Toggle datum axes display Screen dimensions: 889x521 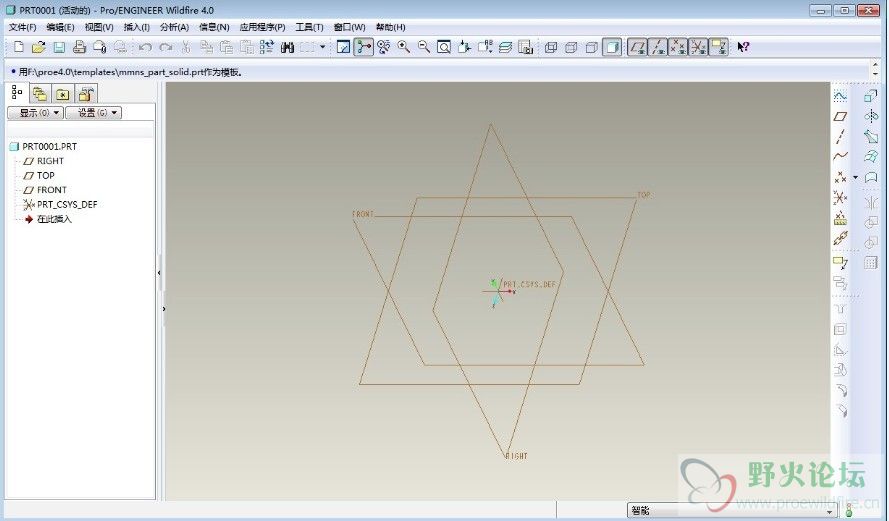(x=658, y=47)
